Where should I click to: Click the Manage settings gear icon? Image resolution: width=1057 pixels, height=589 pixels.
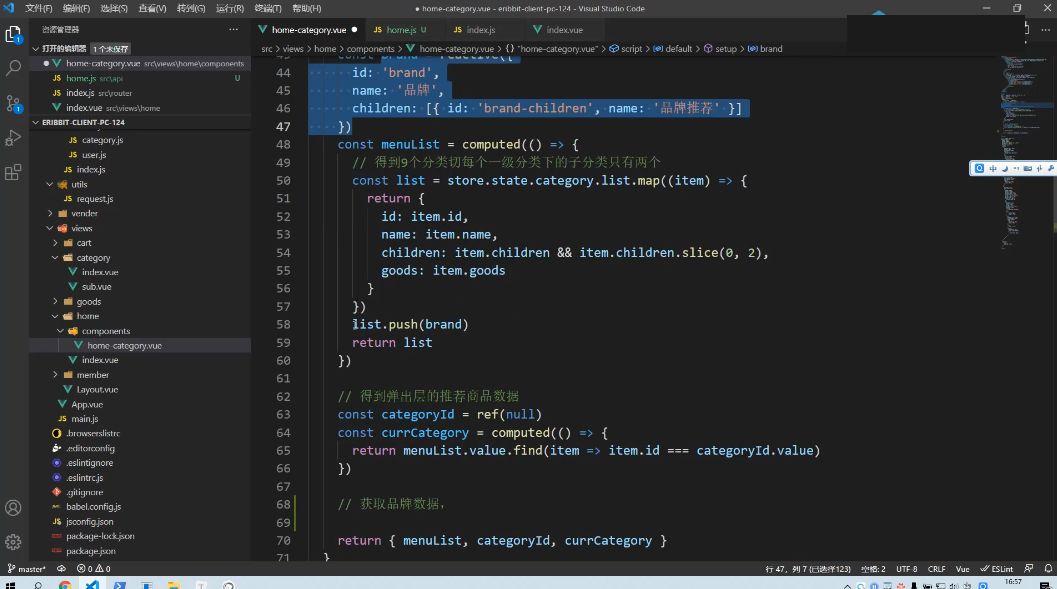click(13, 543)
